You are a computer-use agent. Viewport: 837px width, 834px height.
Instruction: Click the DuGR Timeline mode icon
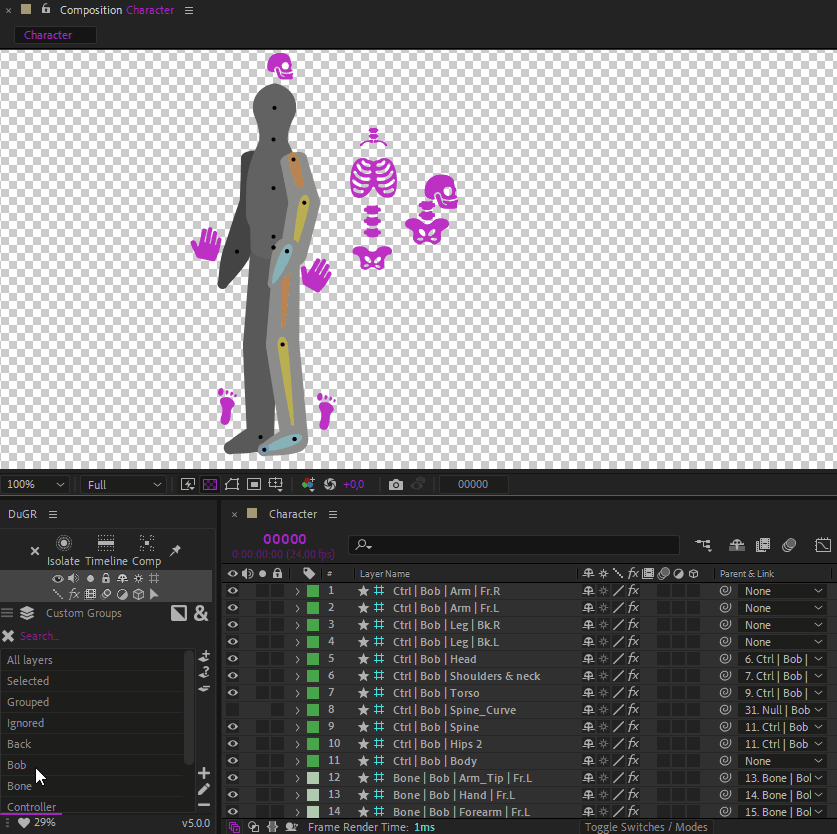[106, 543]
